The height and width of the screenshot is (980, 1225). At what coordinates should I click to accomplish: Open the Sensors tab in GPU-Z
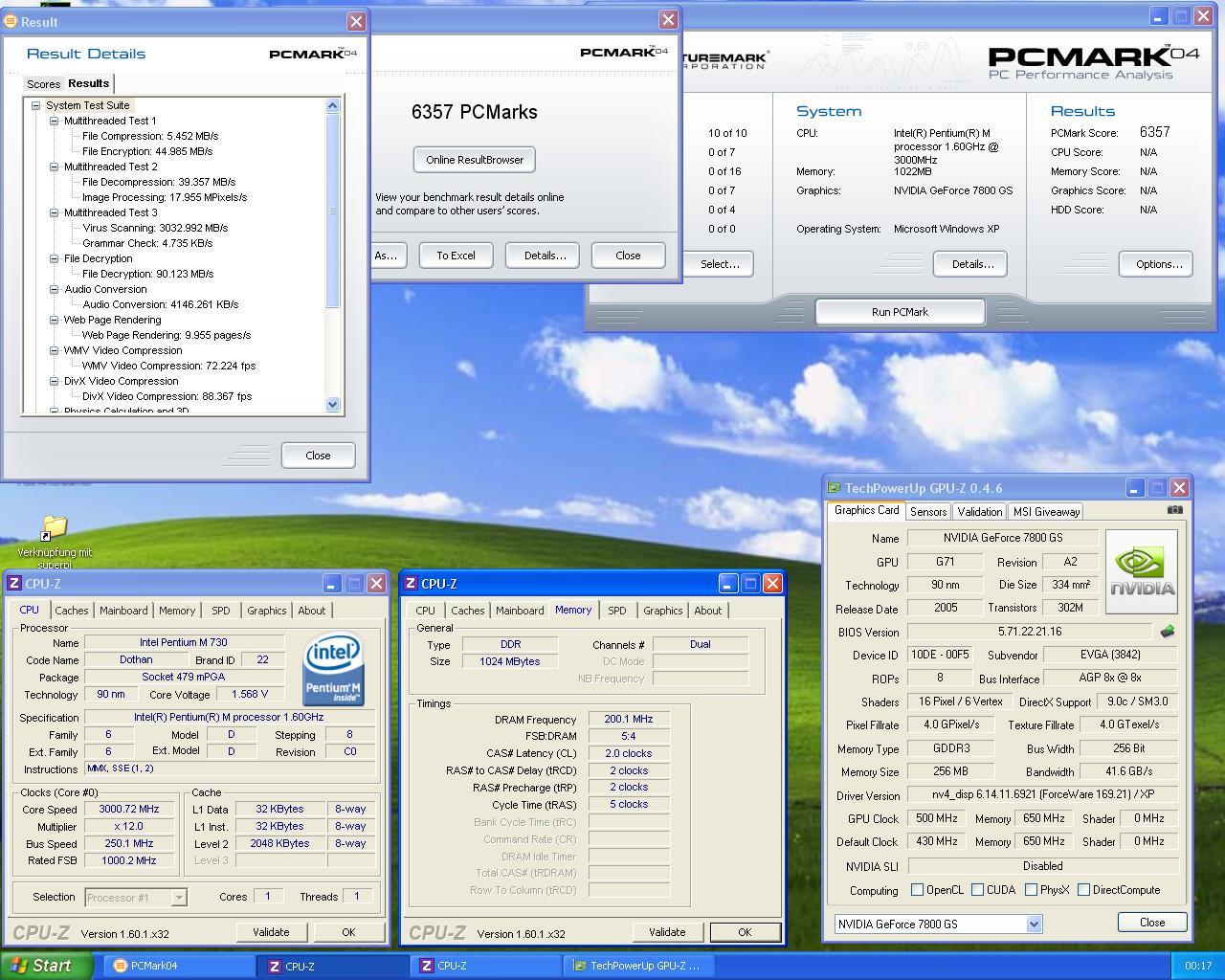point(928,512)
